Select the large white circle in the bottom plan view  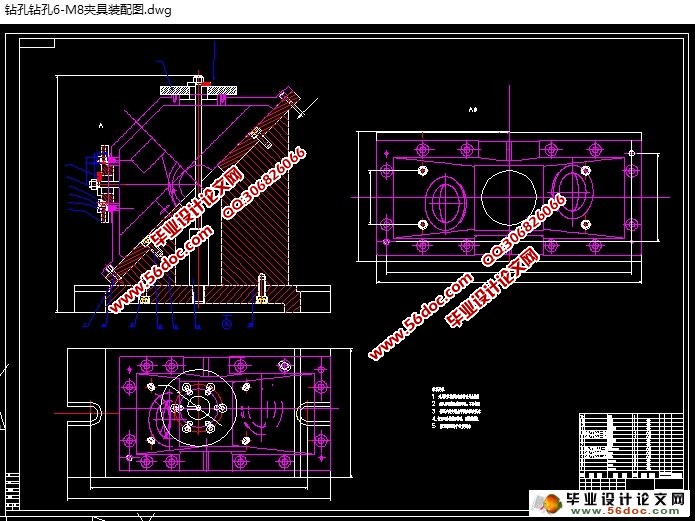point(198,408)
